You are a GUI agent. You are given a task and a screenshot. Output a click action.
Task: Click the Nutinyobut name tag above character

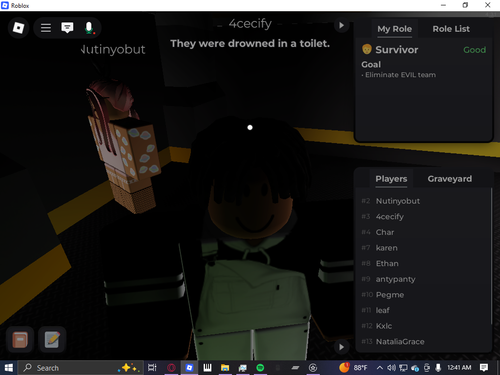(x=113, y=49)
